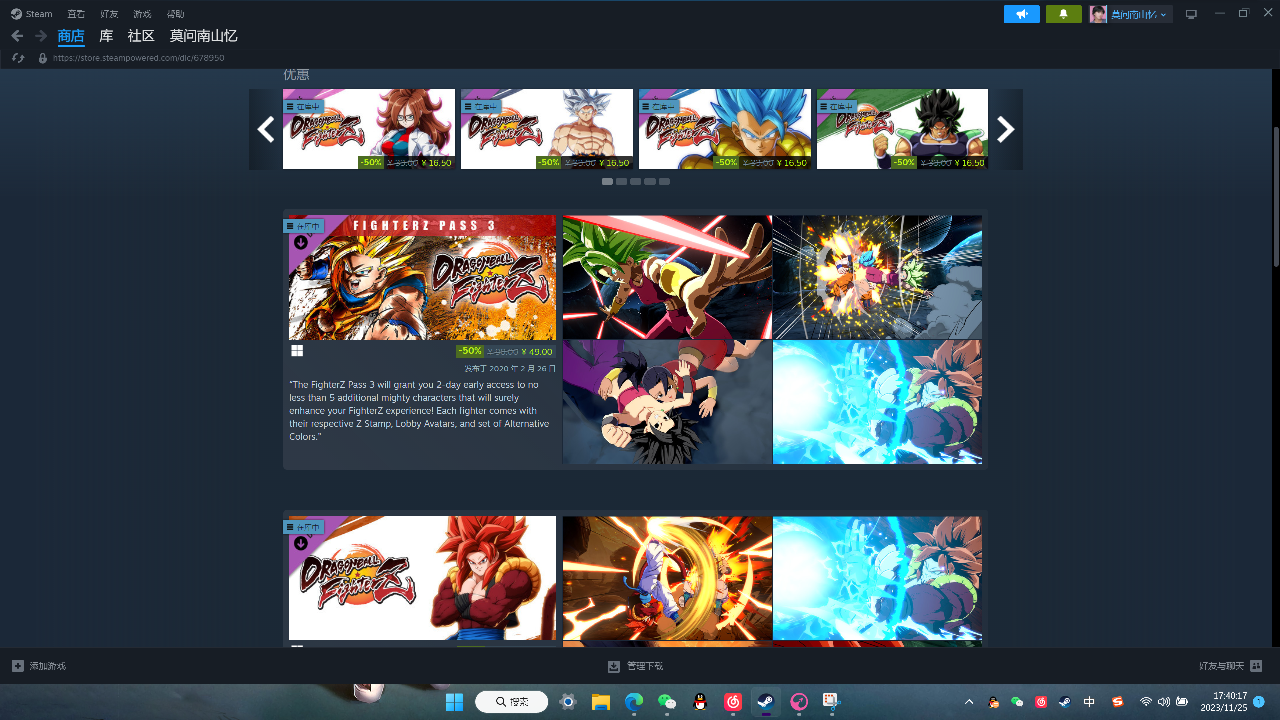Image resolution: width=1280 pixels, height=720 pixels.
Task: Select the third carousel page dot
Action: pos(635,182)
